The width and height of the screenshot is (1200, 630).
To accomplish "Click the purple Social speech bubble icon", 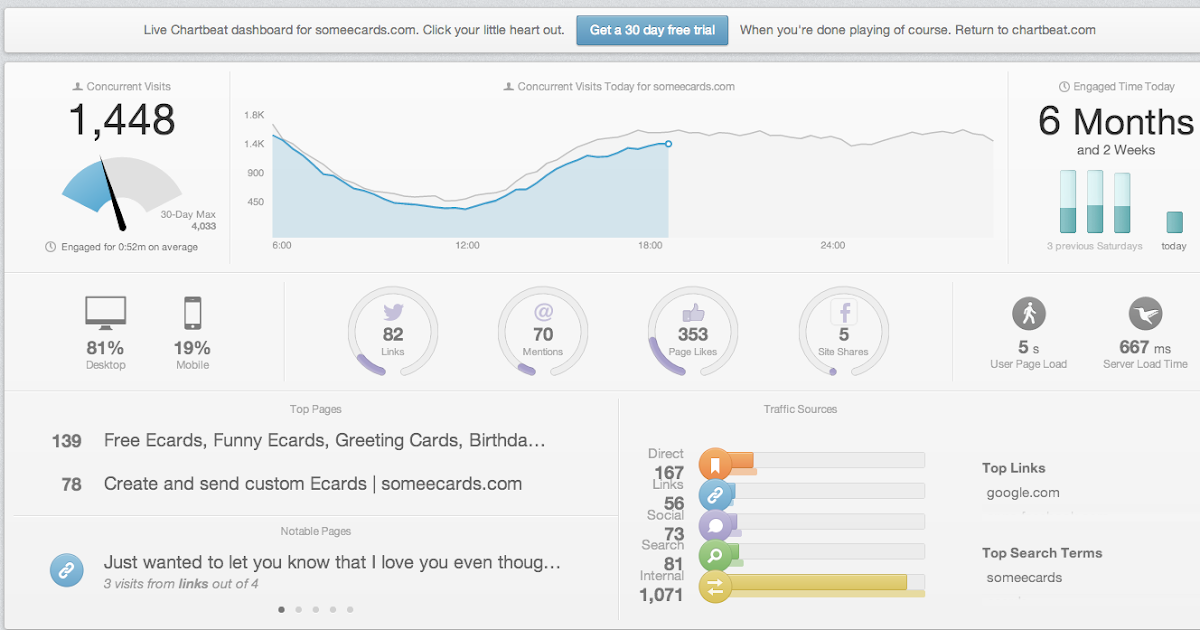I will [716, 525].
